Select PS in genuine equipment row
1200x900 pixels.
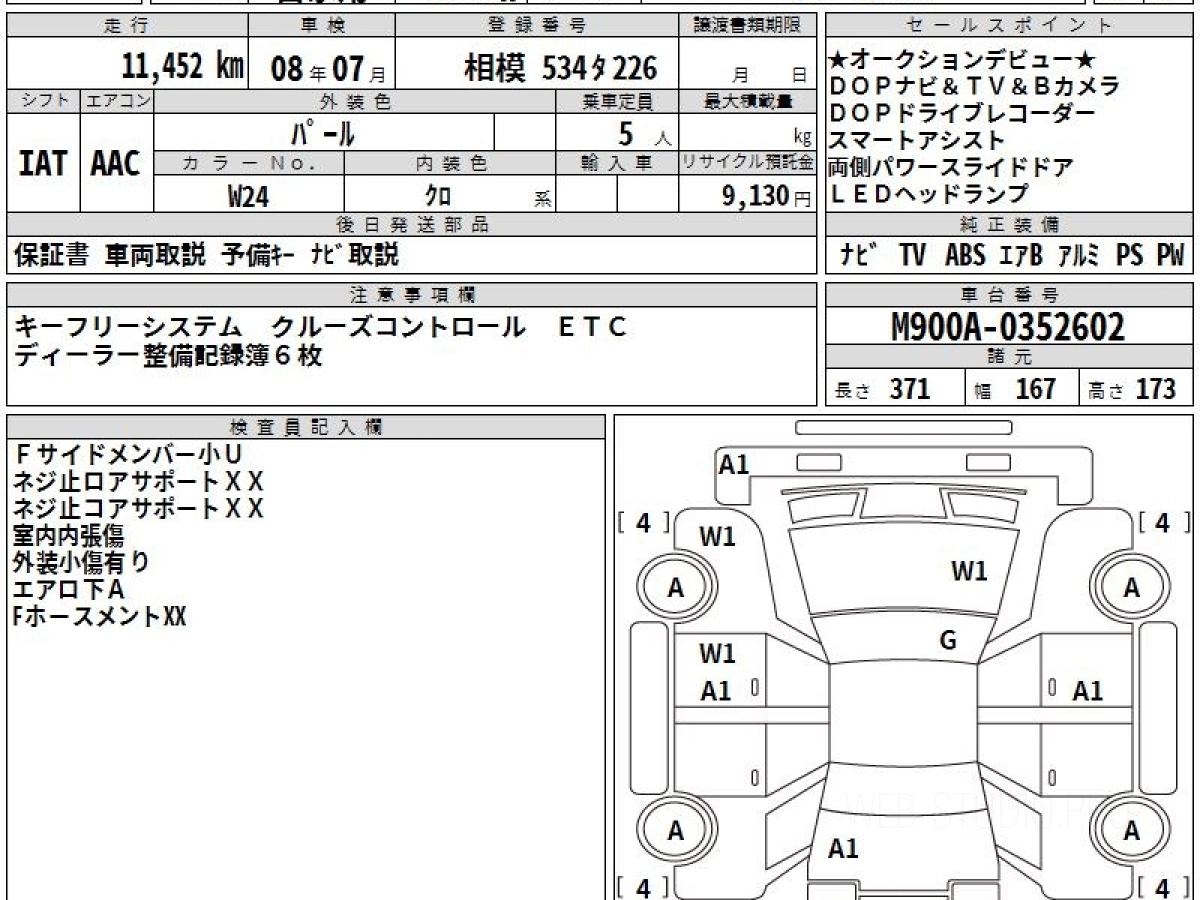[1130, 255]
